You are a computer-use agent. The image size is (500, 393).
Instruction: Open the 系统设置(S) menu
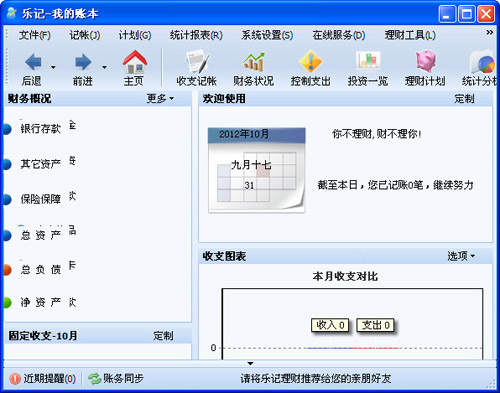pos(267,35)
